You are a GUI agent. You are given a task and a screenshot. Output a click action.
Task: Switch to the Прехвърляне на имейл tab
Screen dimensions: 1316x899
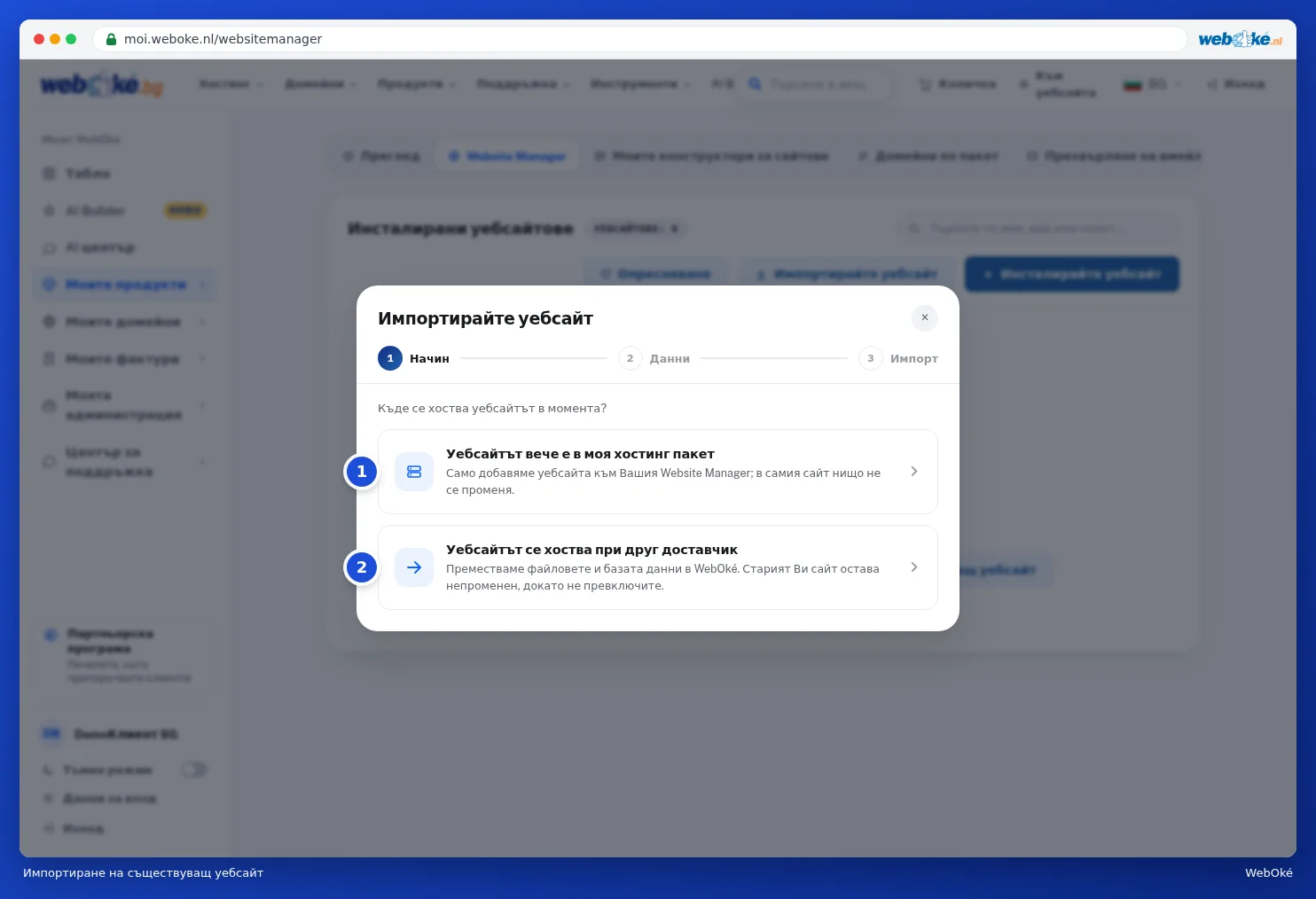coord(1113,156)
